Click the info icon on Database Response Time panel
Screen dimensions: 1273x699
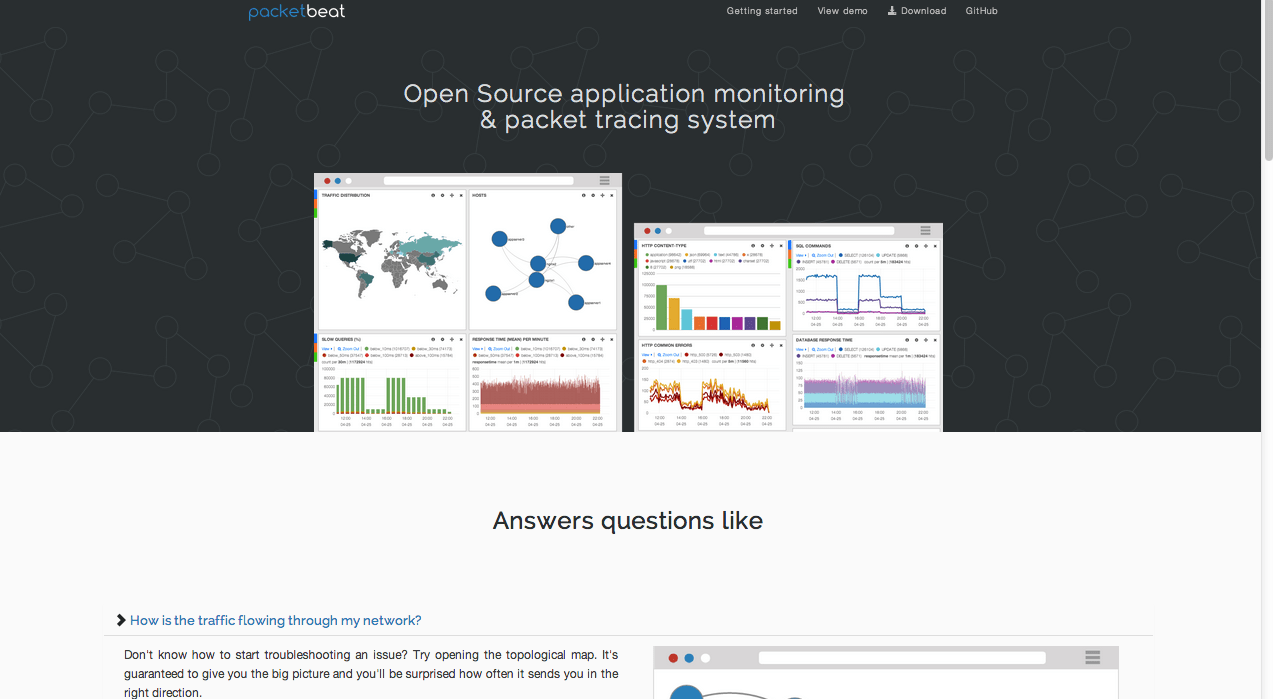[x=907, y=340]
